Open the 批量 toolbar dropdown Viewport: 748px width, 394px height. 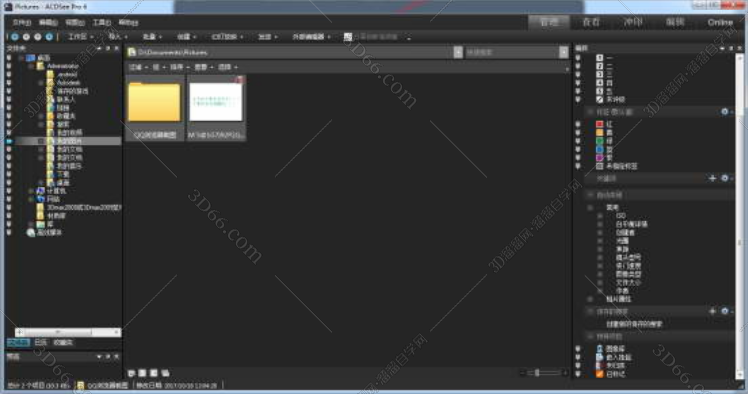(x=152, y=37)
